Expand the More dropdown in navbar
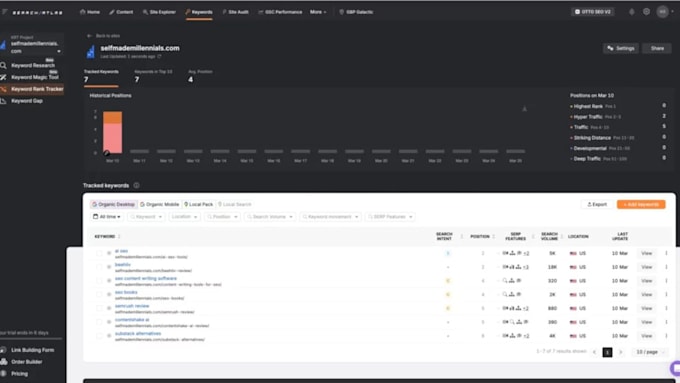Image resolution: width=680 pixels, height=383 pixels. click(318, 12)
